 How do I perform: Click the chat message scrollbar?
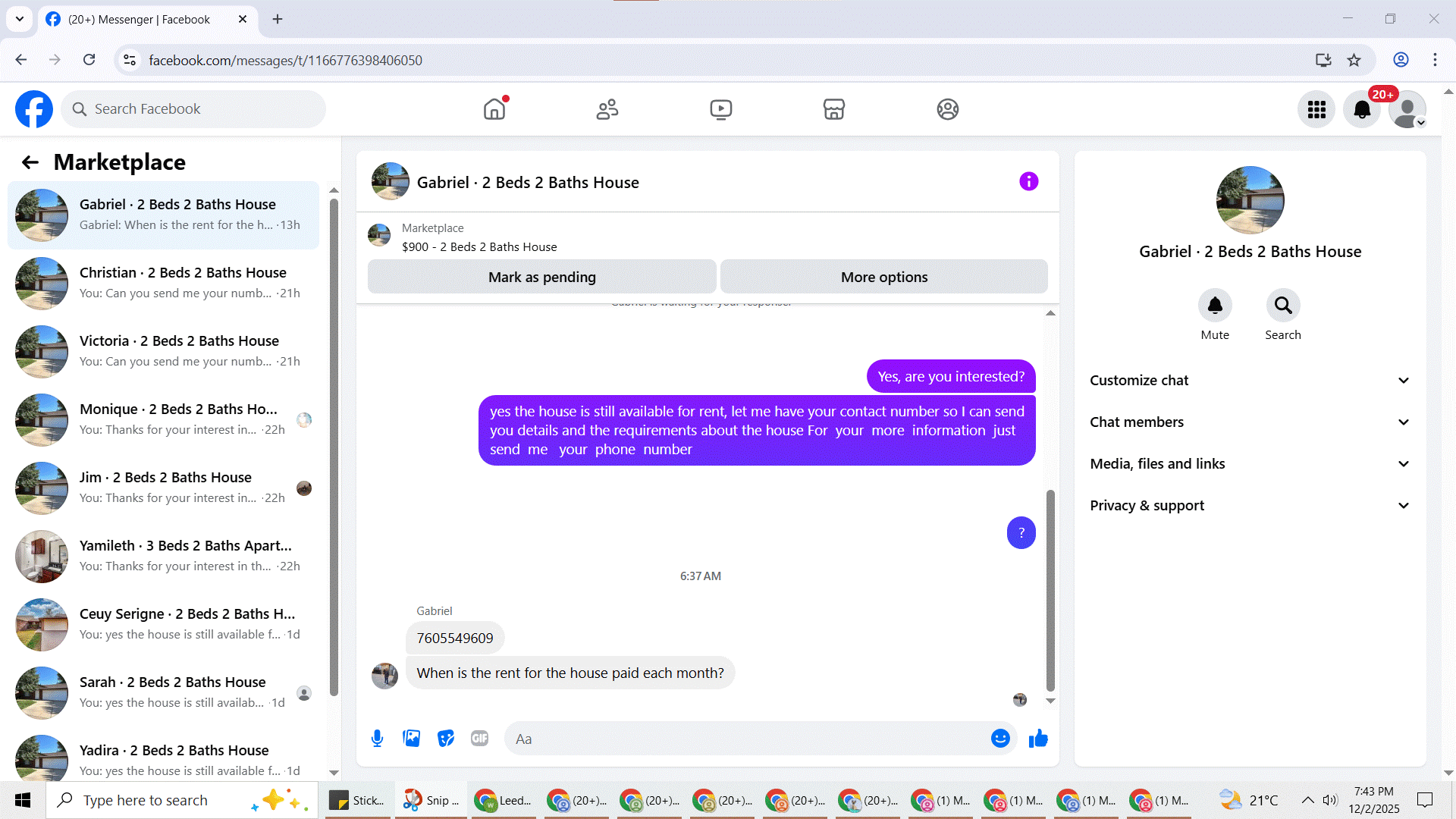tap(1050, 591)
